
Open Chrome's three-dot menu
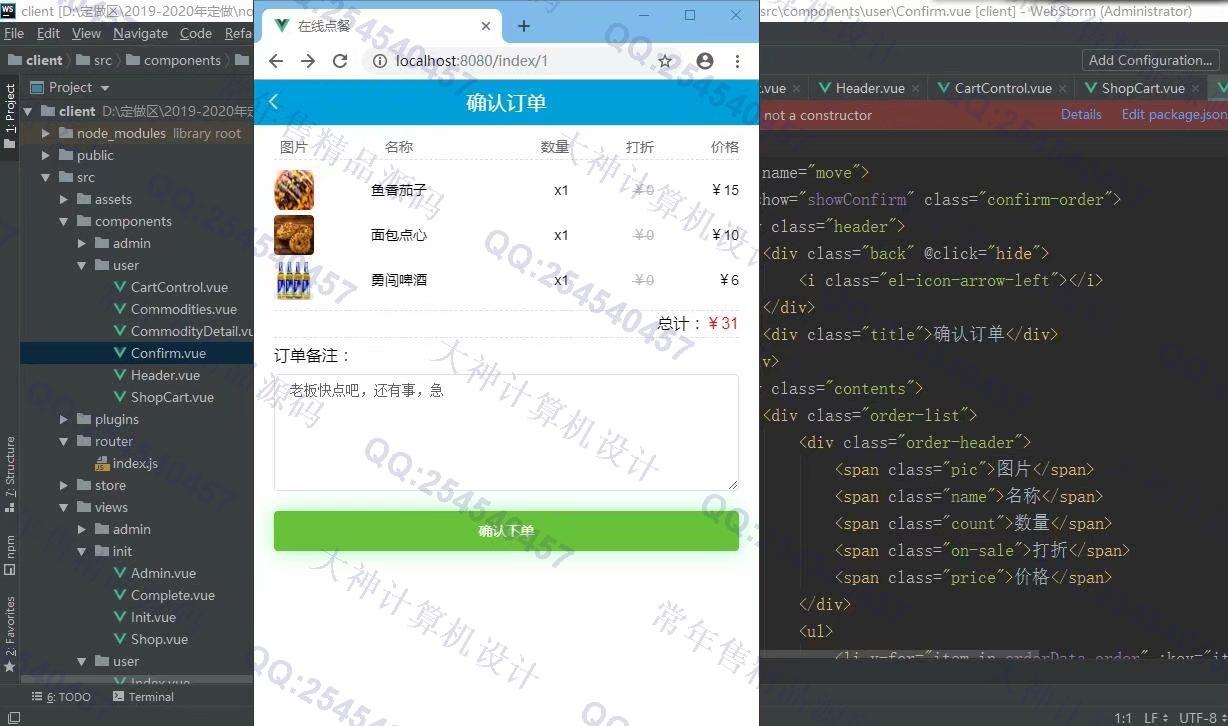pos(737,61)
